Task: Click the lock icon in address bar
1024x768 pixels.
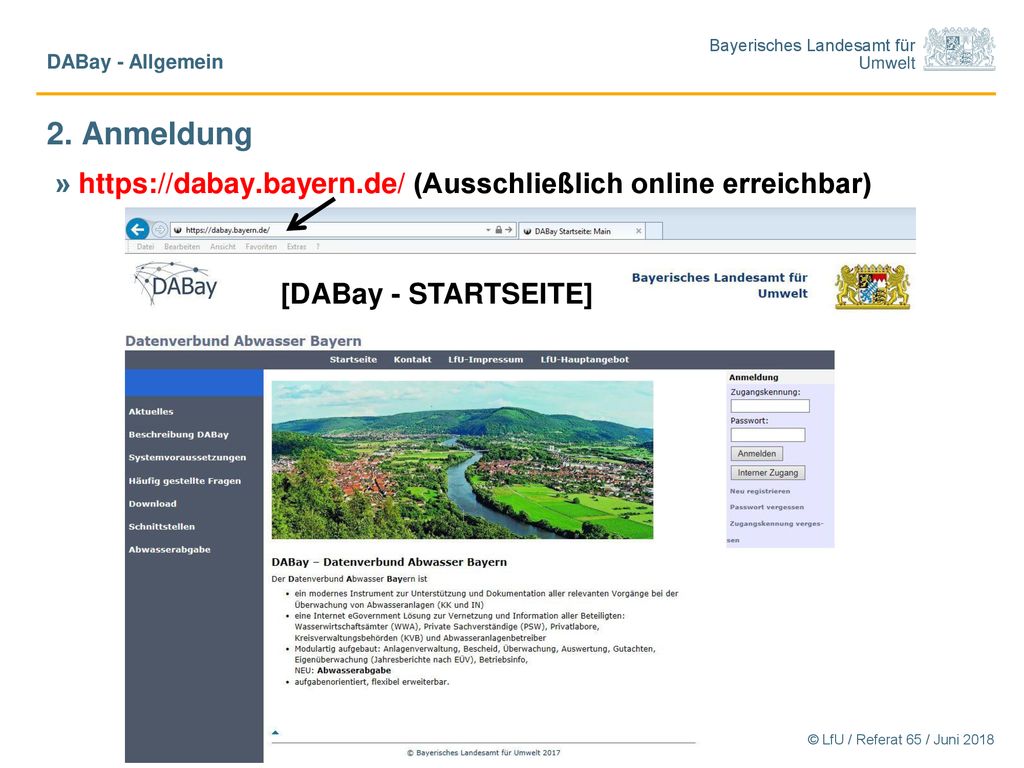Action: [498, 230]
